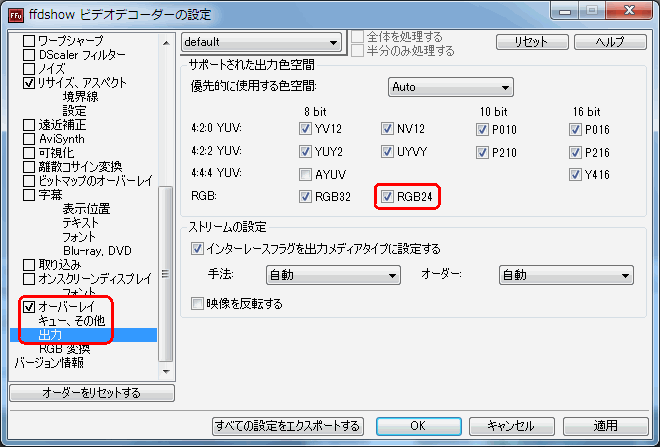Enable the ビットマップのオーバーレイ checkbox

coord(29,181)
